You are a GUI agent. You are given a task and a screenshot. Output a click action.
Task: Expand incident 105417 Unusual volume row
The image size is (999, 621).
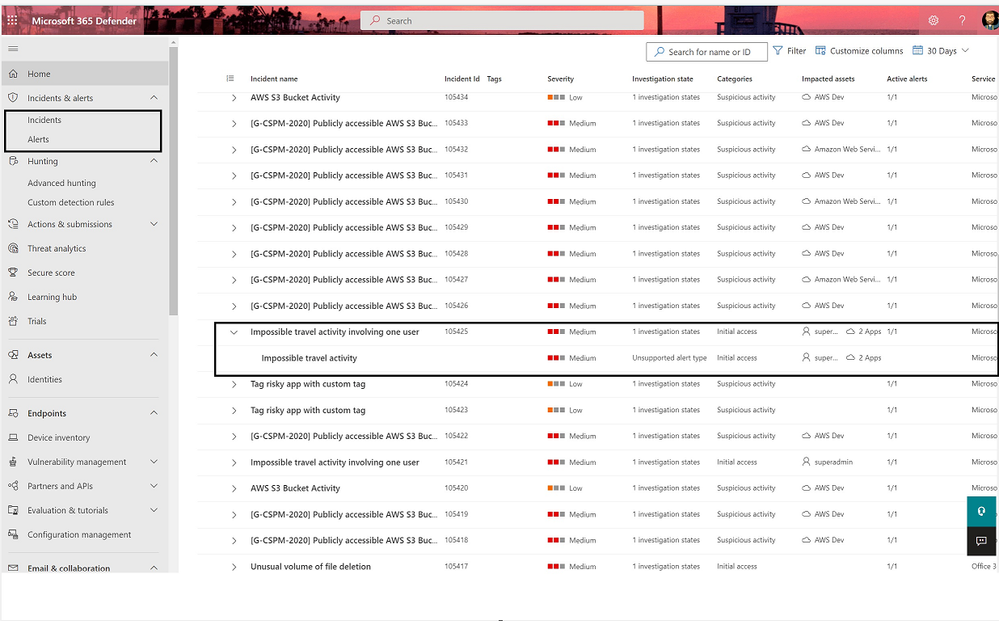[234, 566]
